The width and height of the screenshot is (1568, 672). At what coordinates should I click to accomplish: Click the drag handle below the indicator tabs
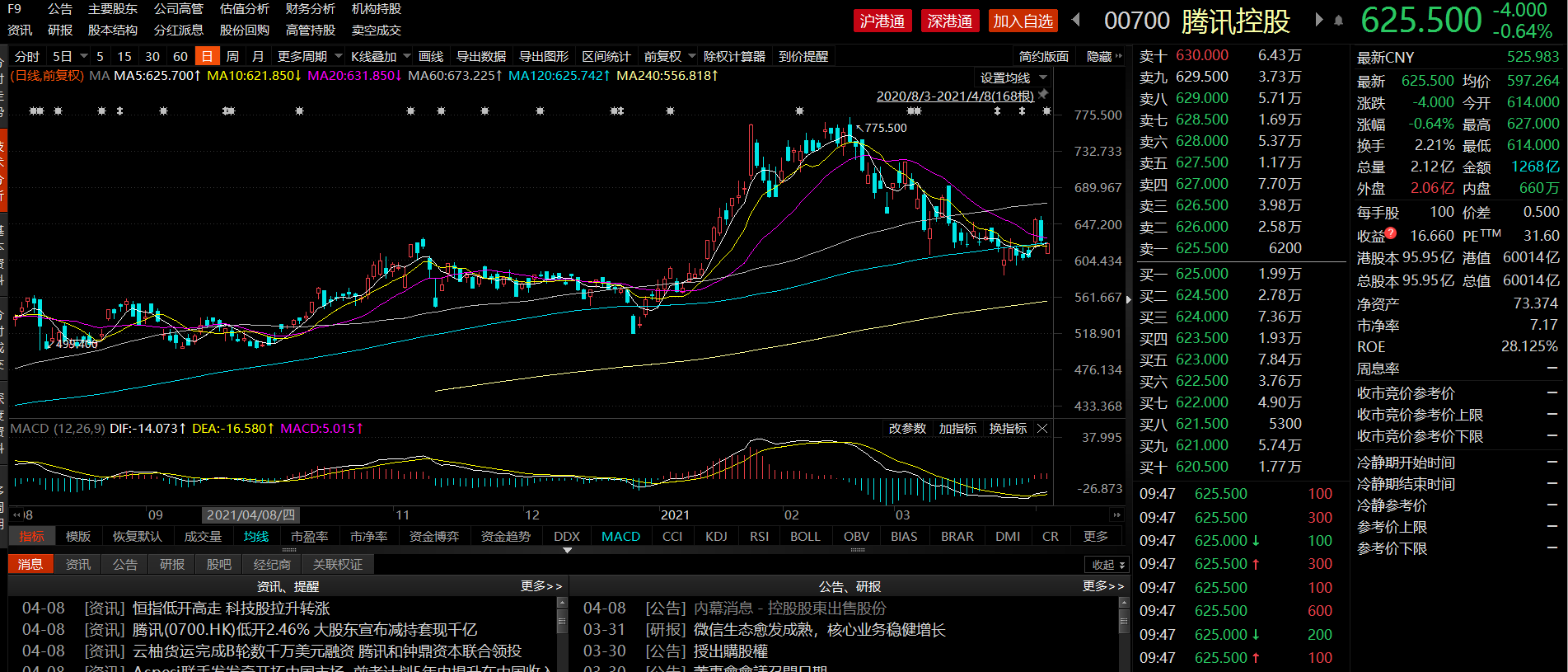(289, 549)
